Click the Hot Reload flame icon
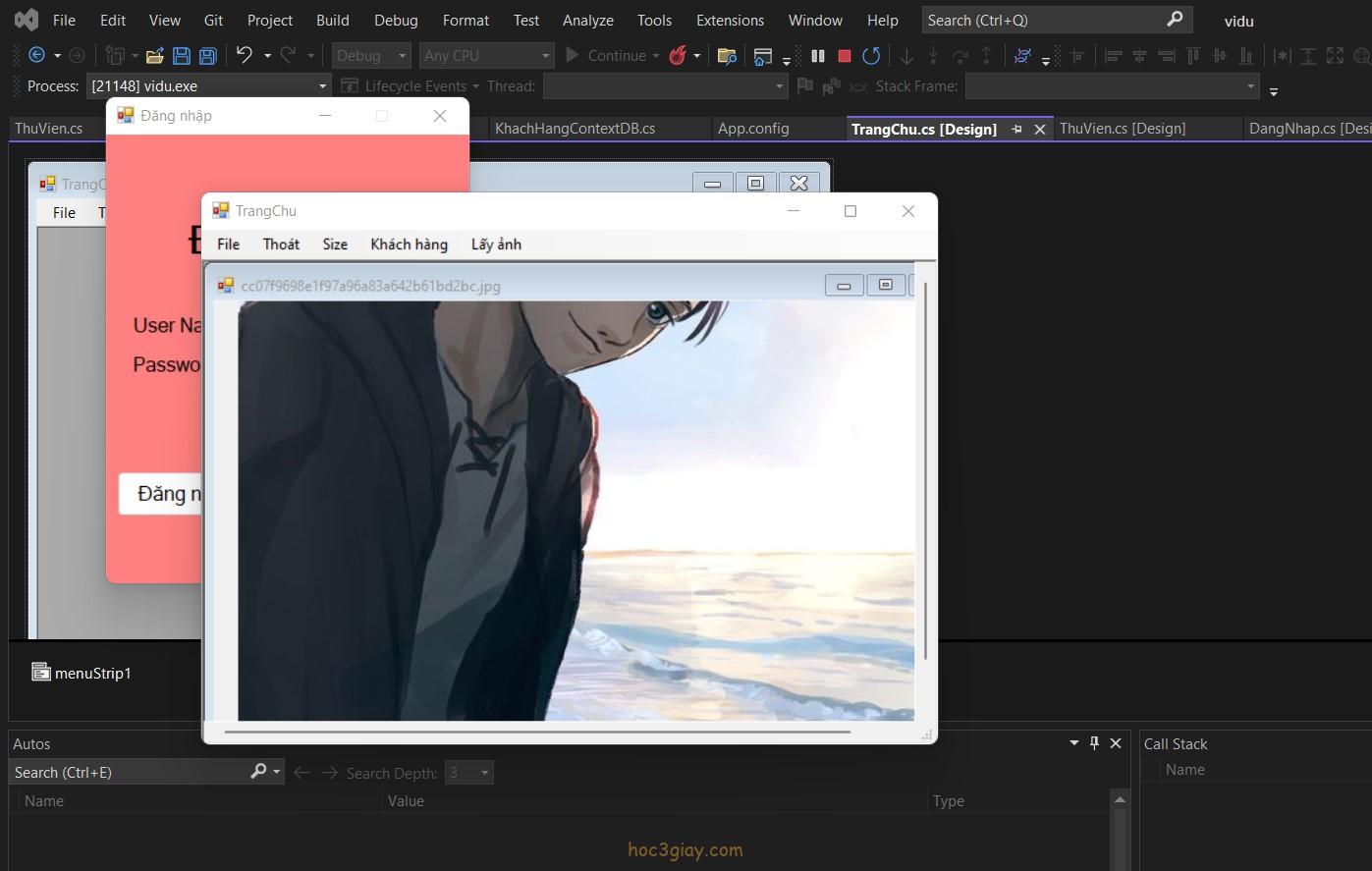This screenshot has height=871, width=1372. click(678, 56)
